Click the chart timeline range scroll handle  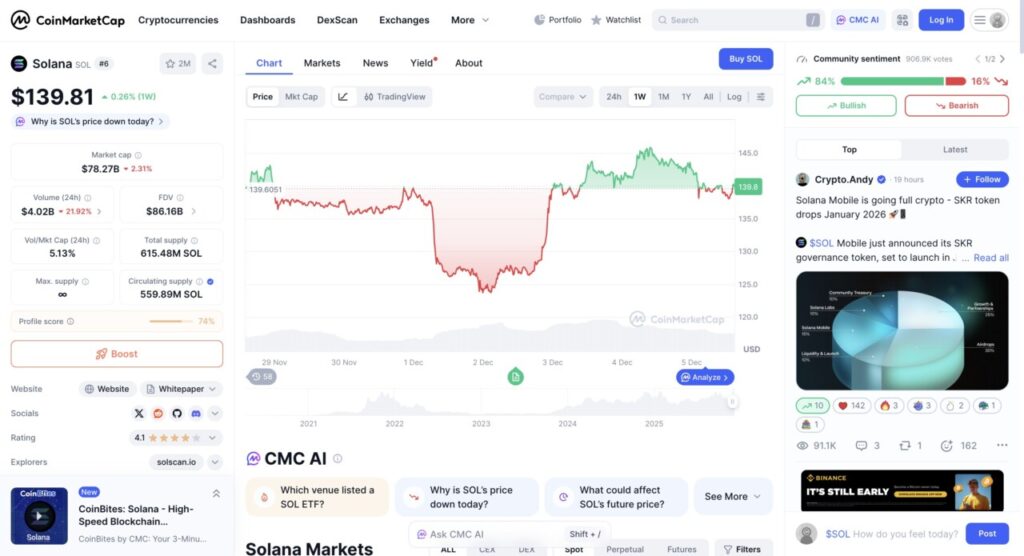tap(732, 401)
